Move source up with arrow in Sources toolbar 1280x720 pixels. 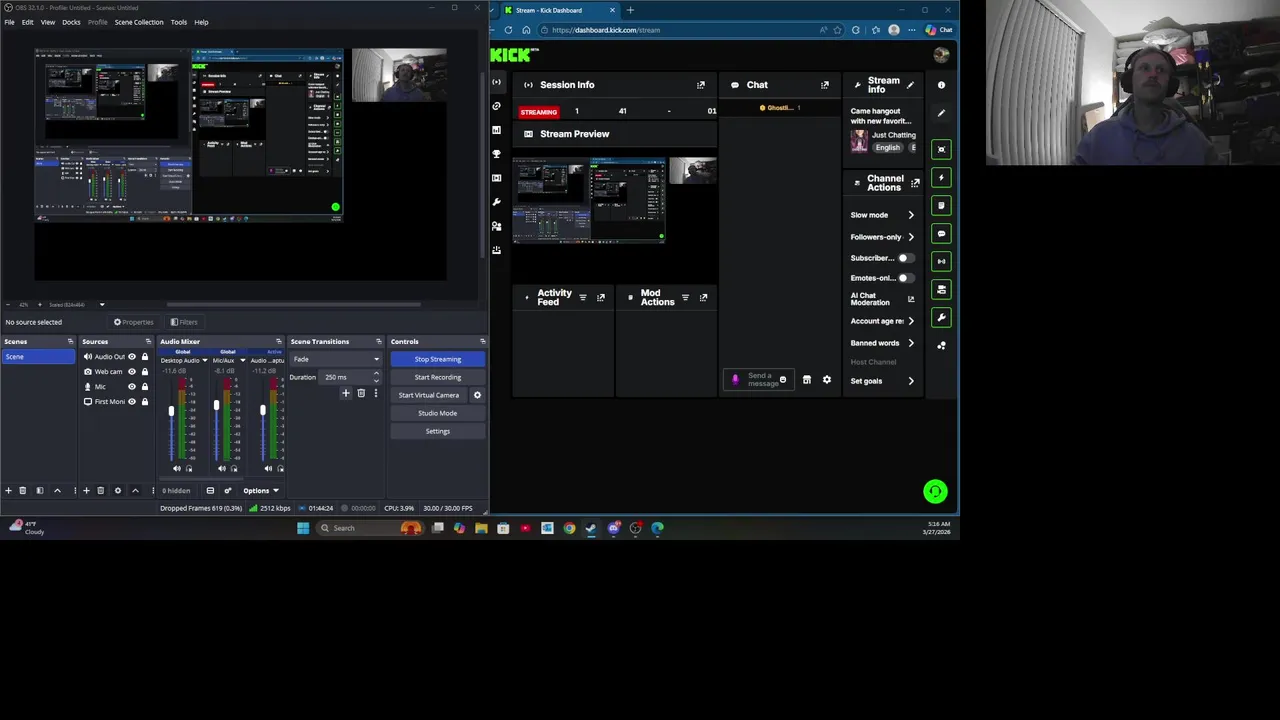(x=135, y=491)
